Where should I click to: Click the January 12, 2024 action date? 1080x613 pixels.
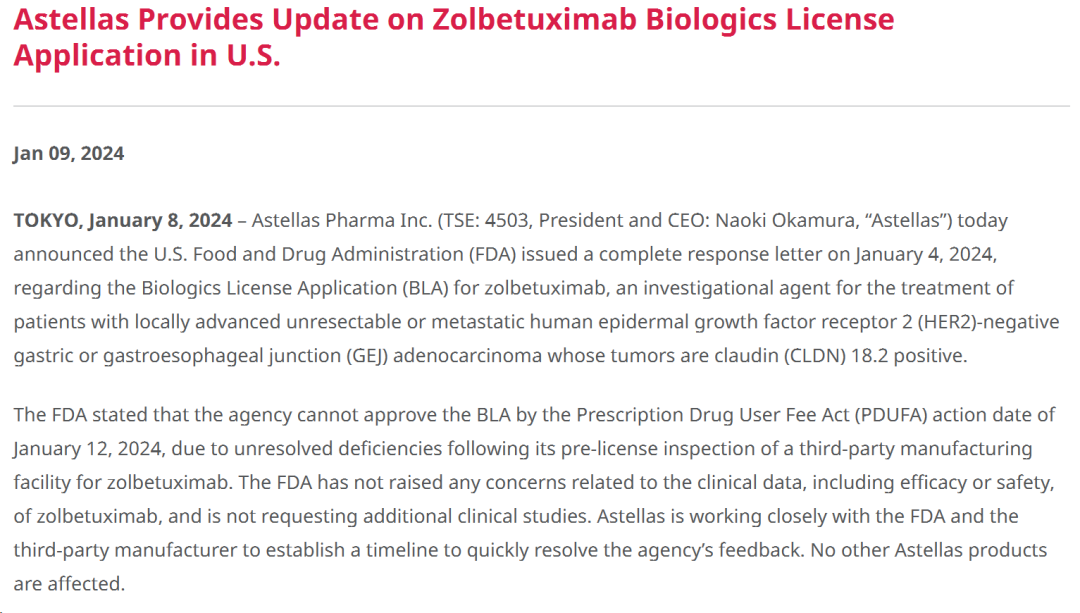click(x=87, y=448)
